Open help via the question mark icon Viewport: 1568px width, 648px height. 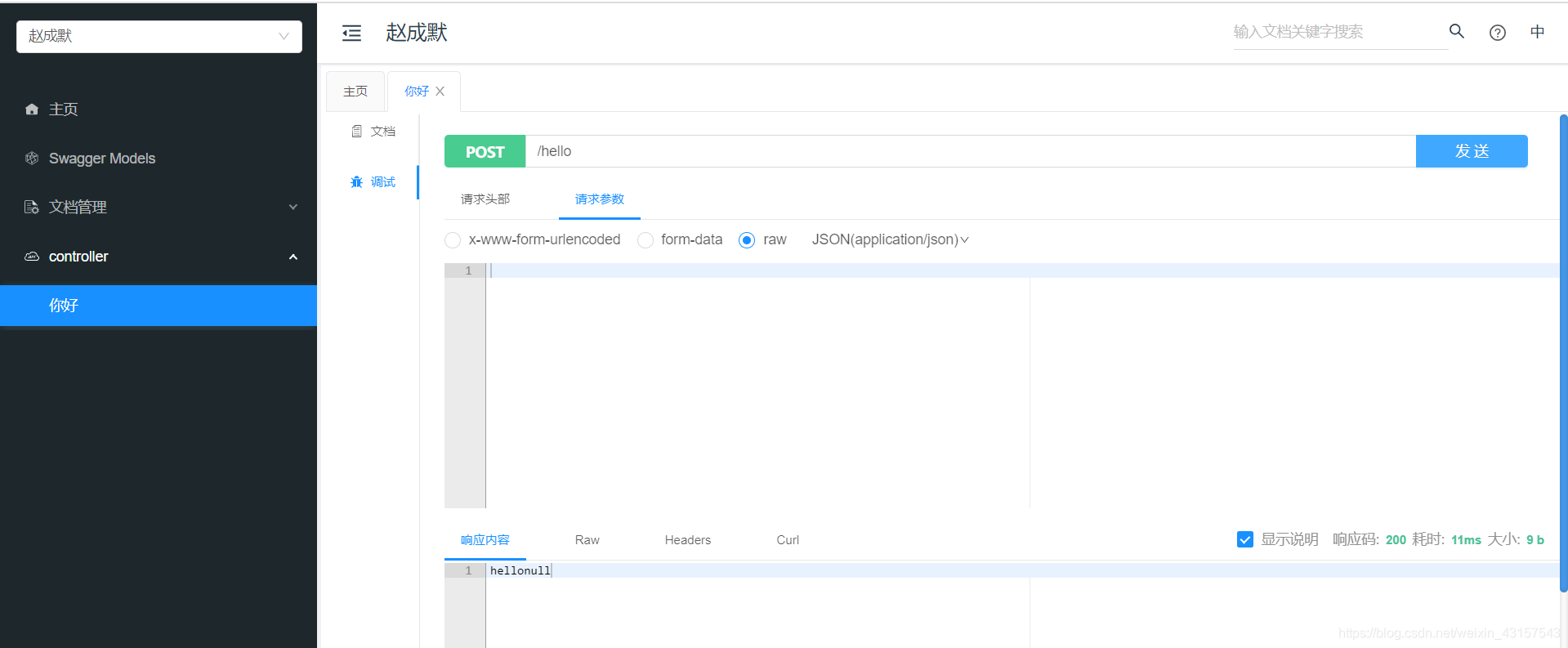click(x=1497, y=33)
